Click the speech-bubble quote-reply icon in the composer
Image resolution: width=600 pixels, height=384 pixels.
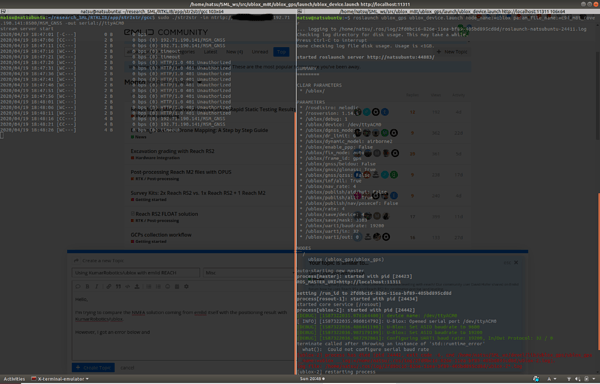click(78, 286)
